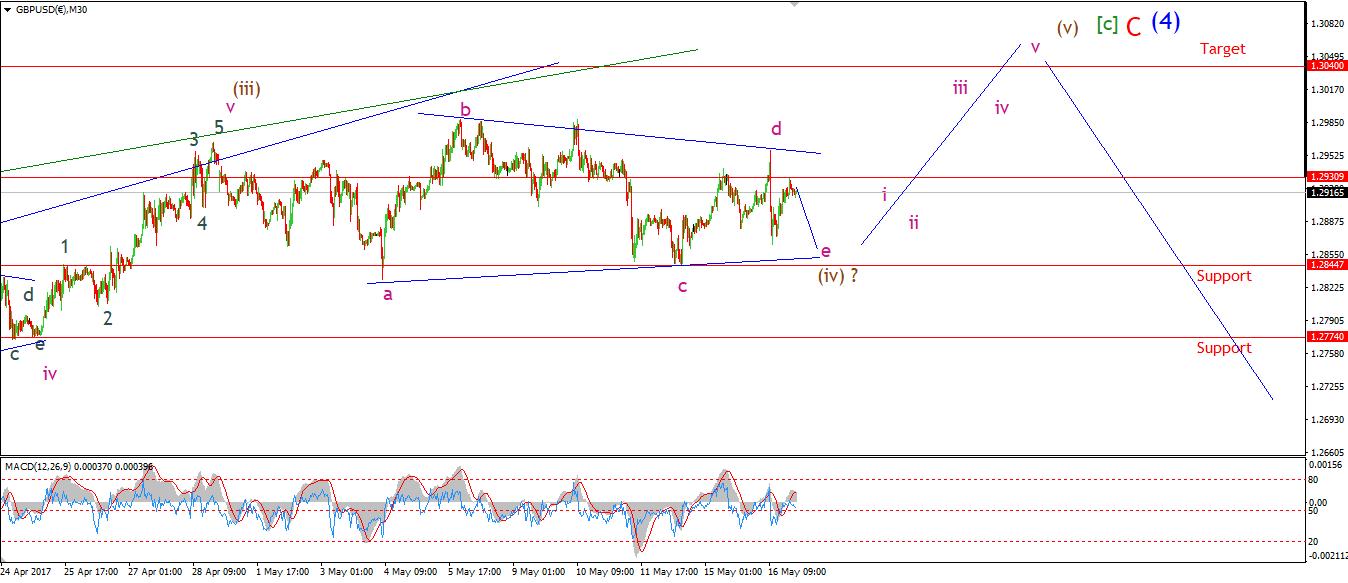Click the dark wave label 1
This screenshot has width=1348, height=583.
coord(65,246)
